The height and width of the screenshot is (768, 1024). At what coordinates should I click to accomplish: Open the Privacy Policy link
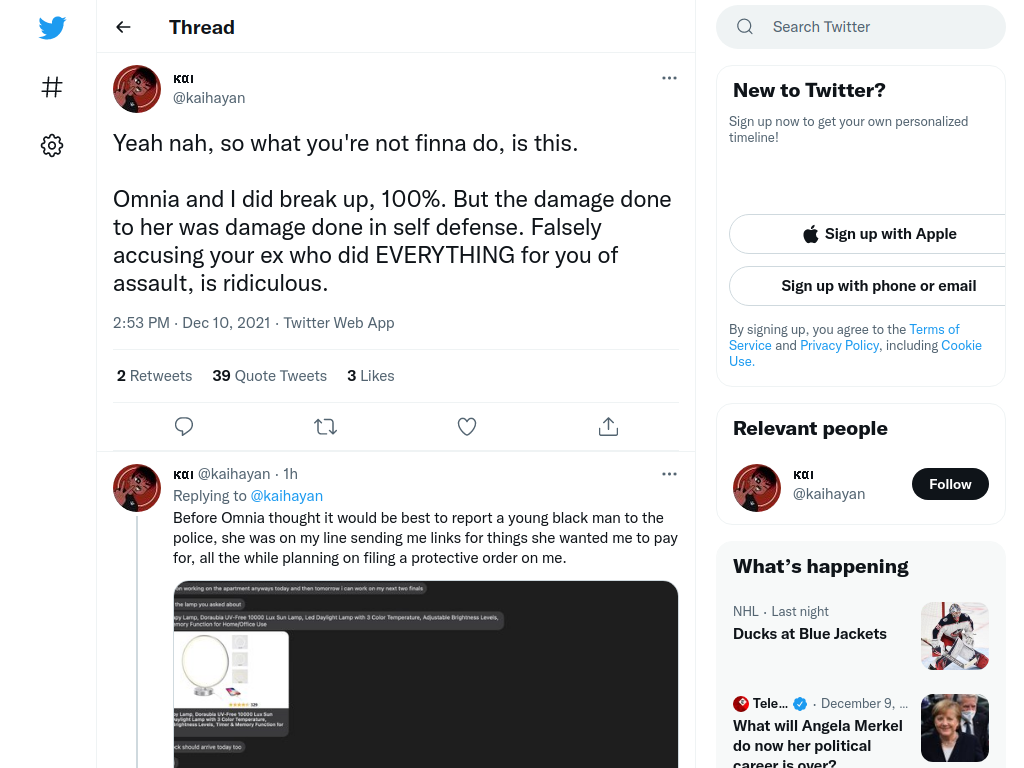(x=839, y=345)
